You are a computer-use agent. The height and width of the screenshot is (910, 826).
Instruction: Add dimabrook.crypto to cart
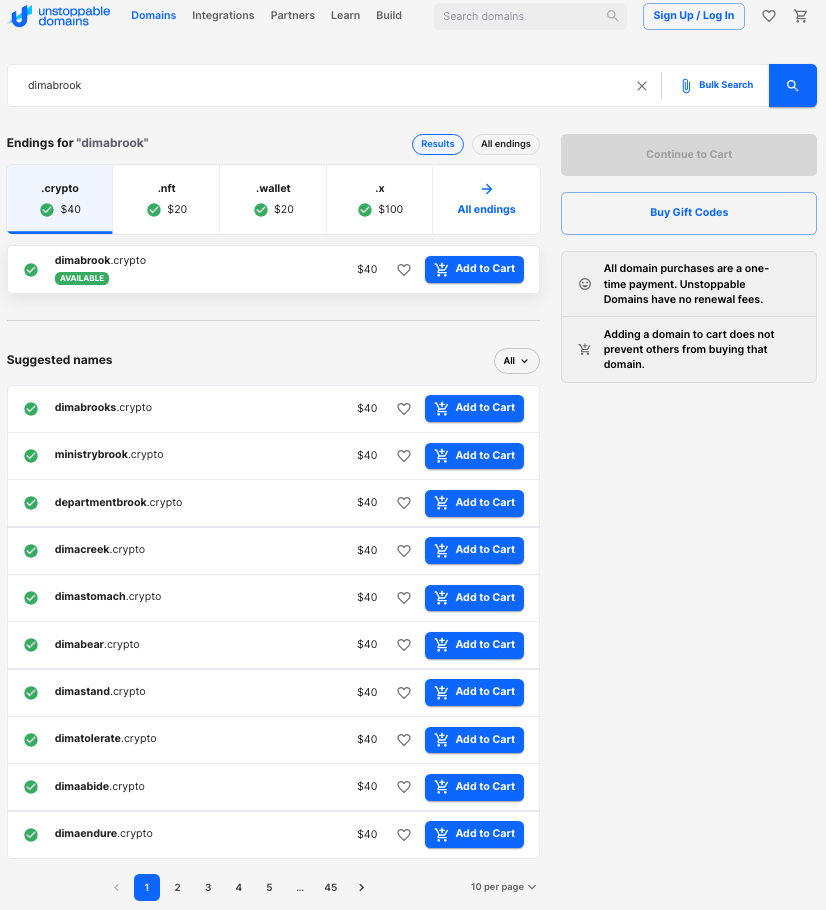pos(474,269)
